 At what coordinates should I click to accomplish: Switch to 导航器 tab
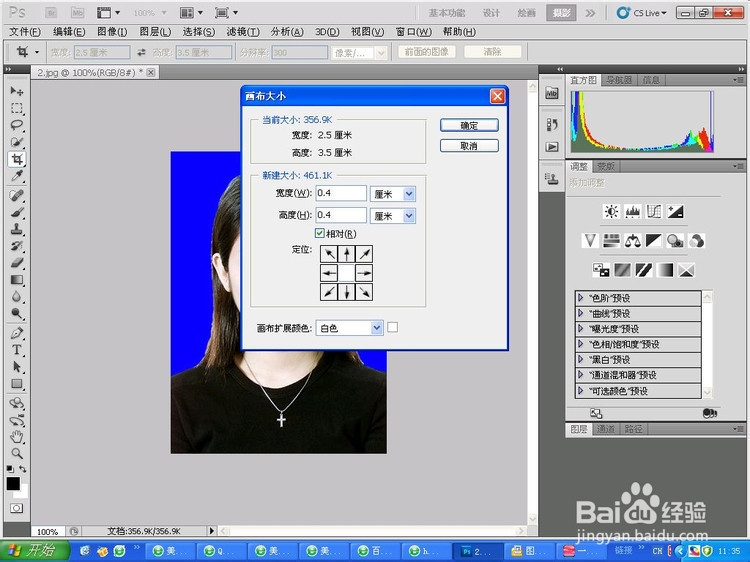619,80
